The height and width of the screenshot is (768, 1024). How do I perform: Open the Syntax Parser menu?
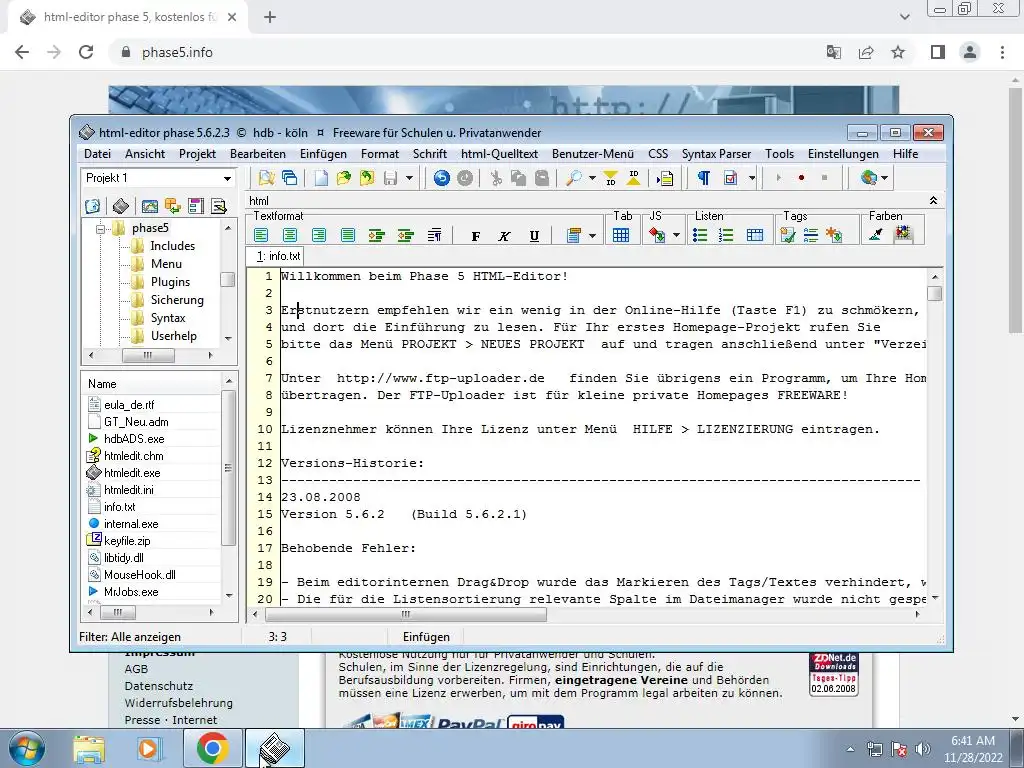point(716,154)
